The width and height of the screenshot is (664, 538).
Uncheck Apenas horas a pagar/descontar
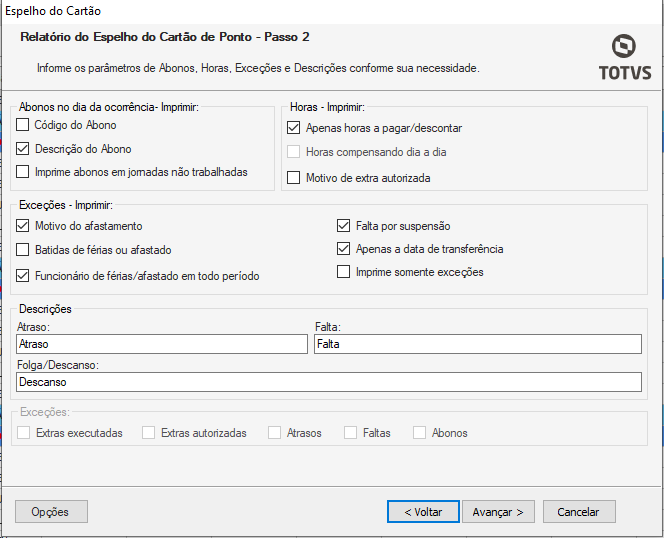pyautogui.click(x=294, y=128)
